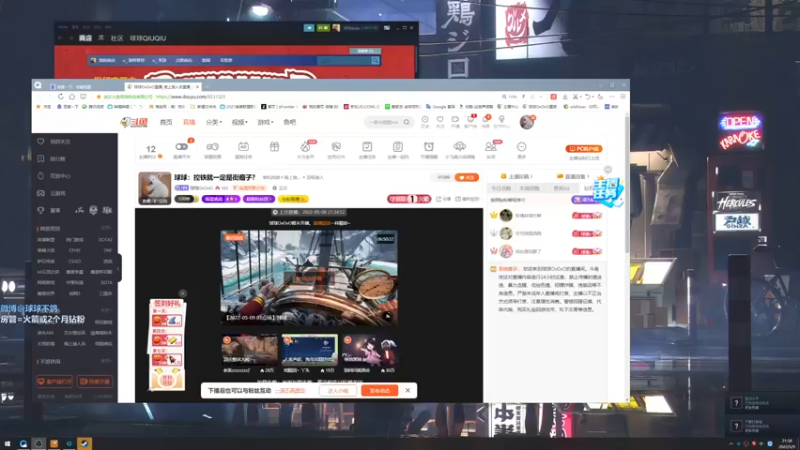Open the user avatar in the header
Screen dimensions: 800x450
click(527, 122)
